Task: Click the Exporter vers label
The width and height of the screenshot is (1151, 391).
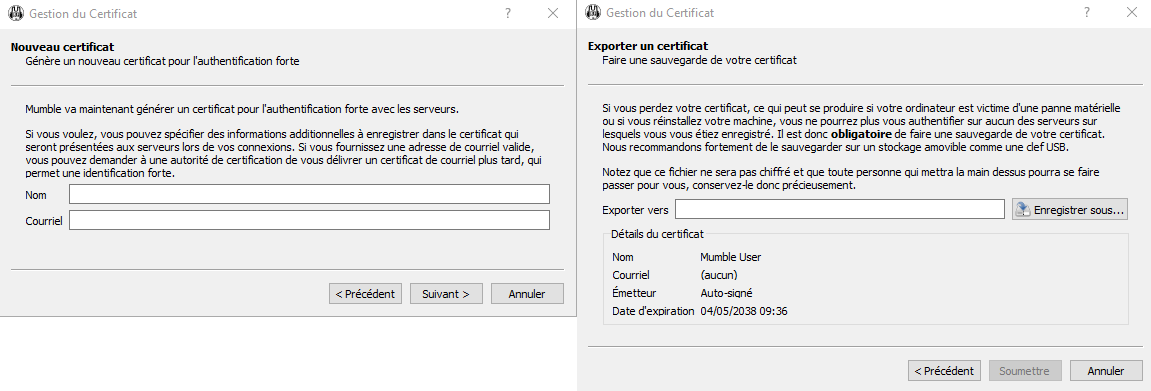Action: pyautogui.click(x=635, y=210)
